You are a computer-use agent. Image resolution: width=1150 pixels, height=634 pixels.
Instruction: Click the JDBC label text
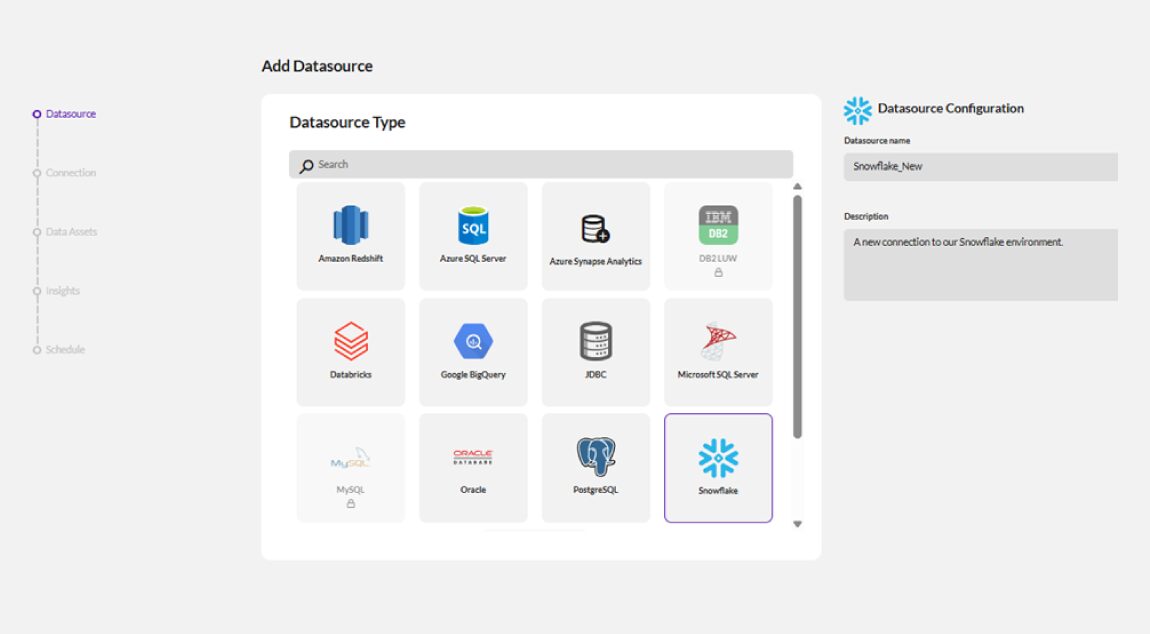(x=596, y=374)
